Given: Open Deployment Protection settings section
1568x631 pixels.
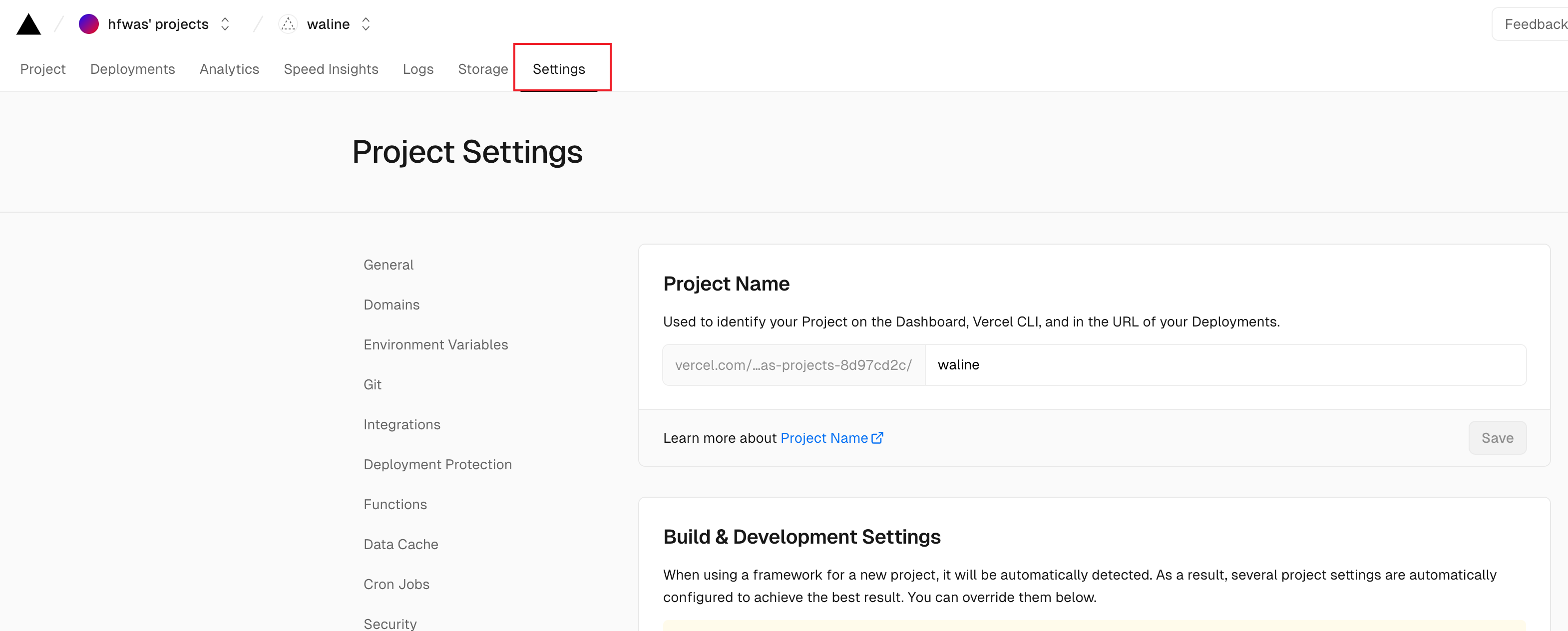Looking at the screenshot, I should tap(437, 465).
